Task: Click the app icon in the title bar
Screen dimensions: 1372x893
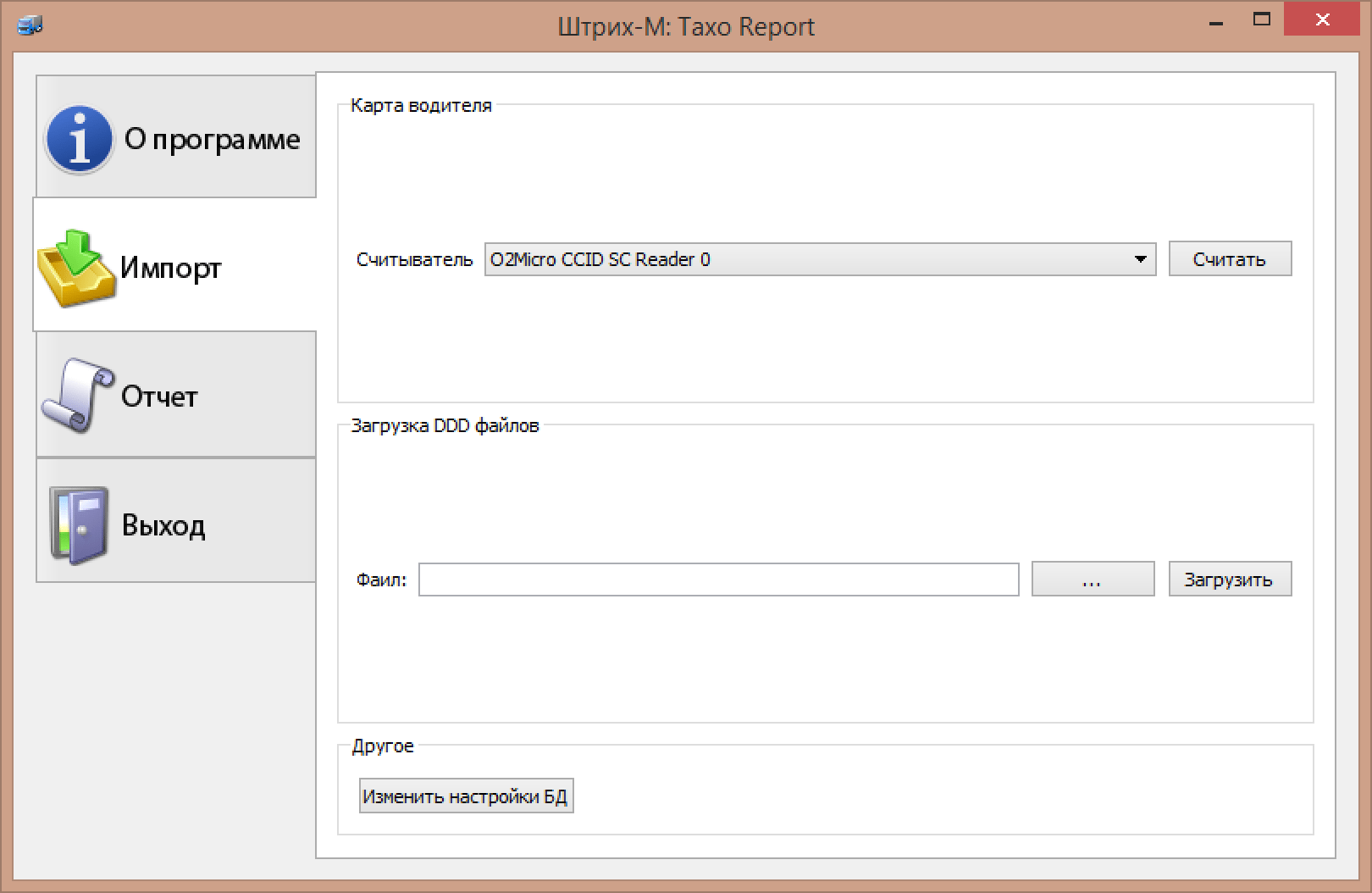Action: [30, 25]
